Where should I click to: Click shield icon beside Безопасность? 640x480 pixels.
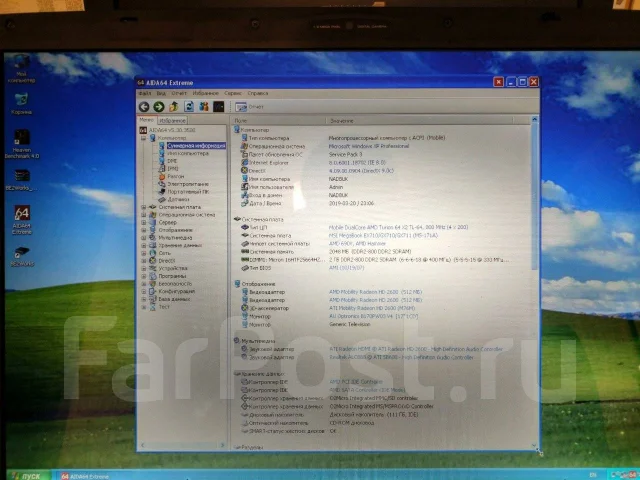tap(153, 284)
